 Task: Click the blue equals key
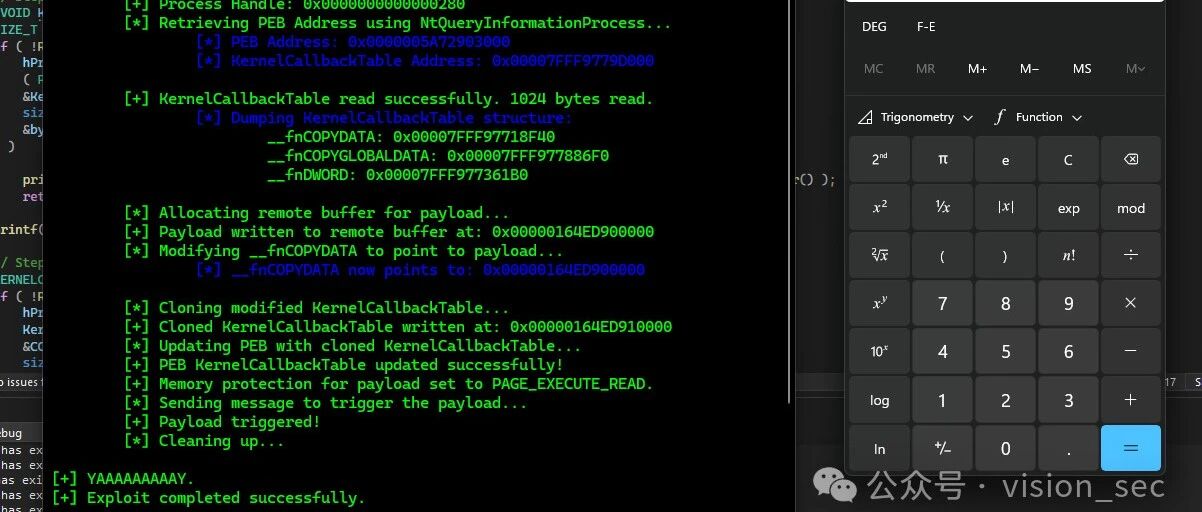coord(1131,448)
